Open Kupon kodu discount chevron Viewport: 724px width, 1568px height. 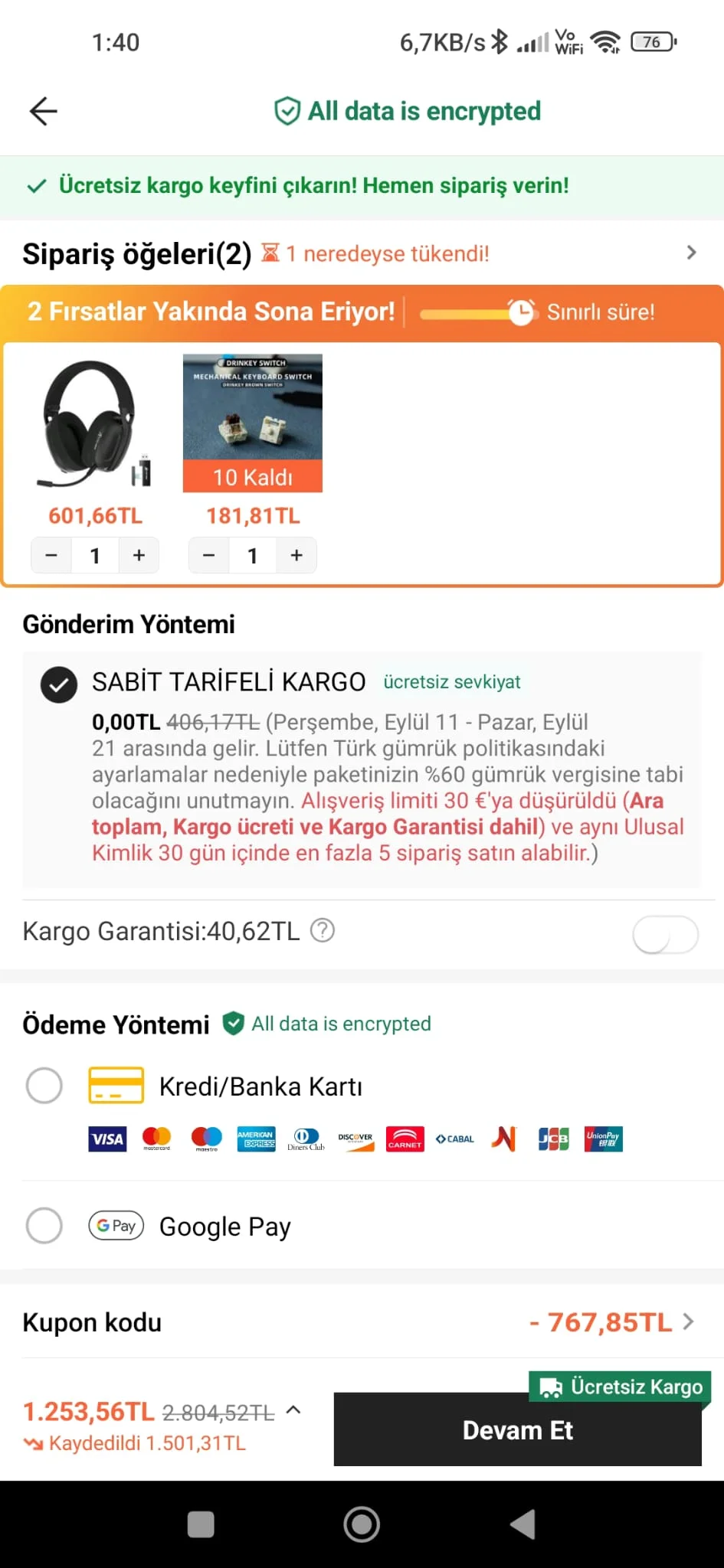[x=688, y=1321]
